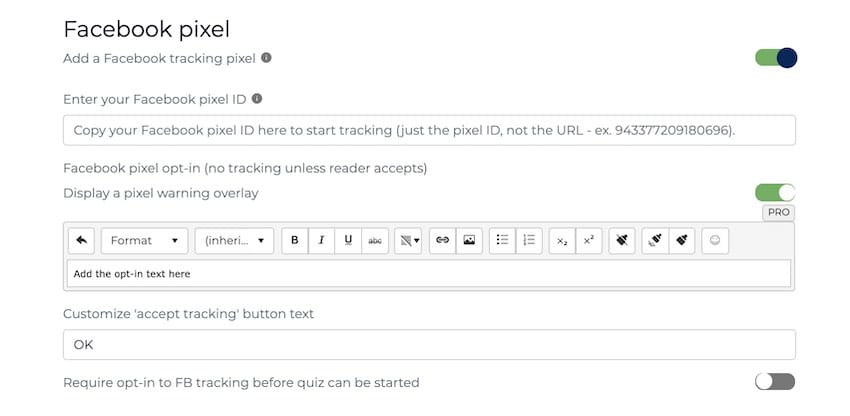Screen dimensions: 850x416
Task: Create a numbered list
Action: point(529,240)
